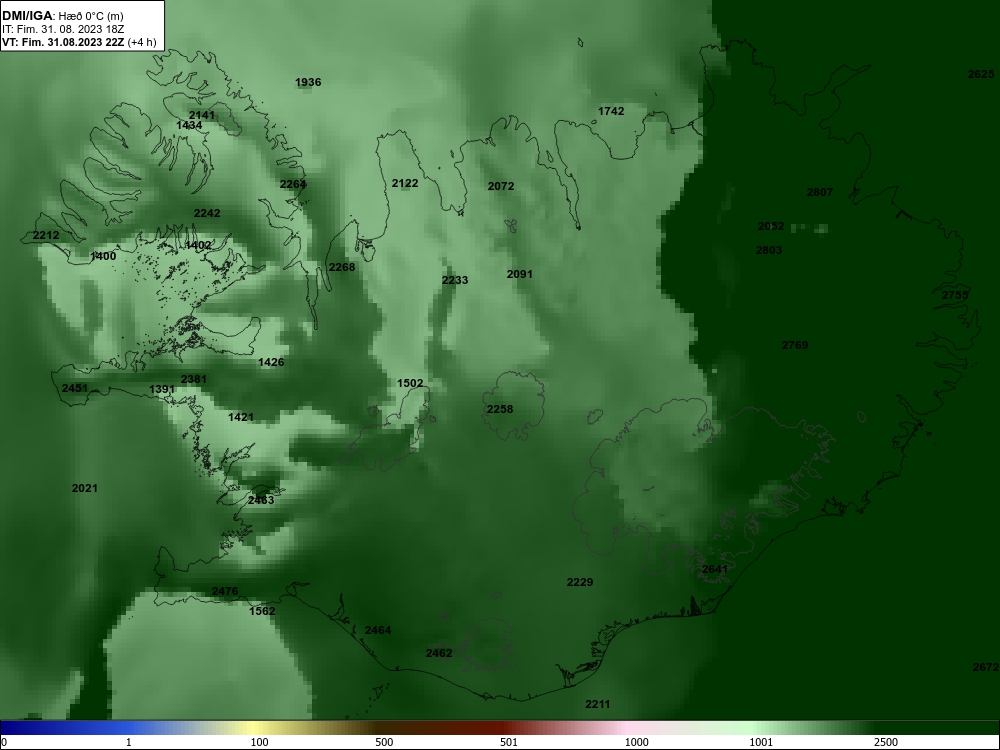Click the map value 2463

coord(261,501)
